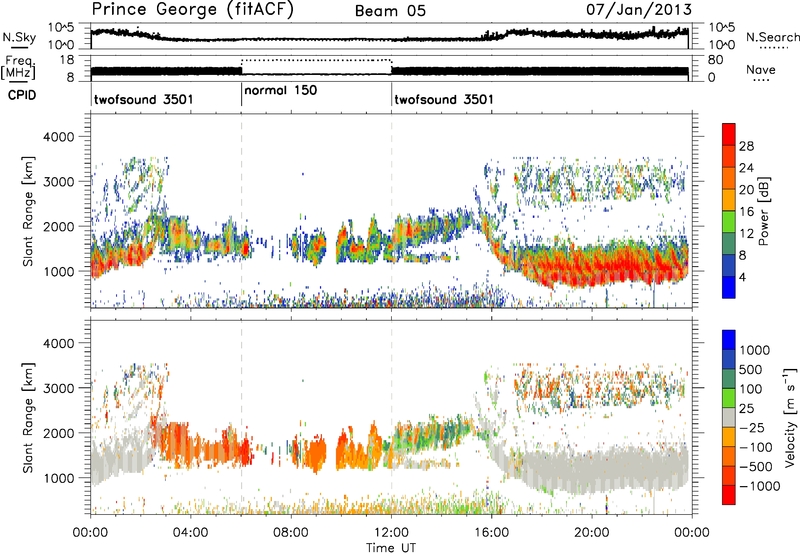The width and height of the screenshot is (800, 554).
Task: Click the "−25" tick on Velocity colorbar
Action: click(753, 427)
